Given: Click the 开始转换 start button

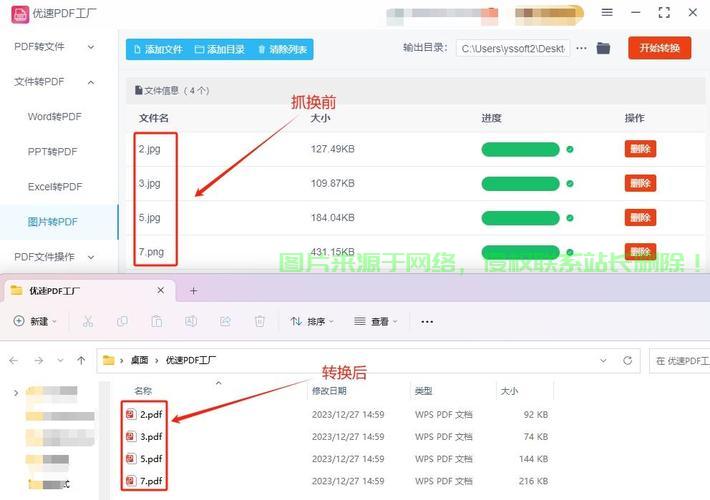Looking at the screenshot, I should (659, 48).
